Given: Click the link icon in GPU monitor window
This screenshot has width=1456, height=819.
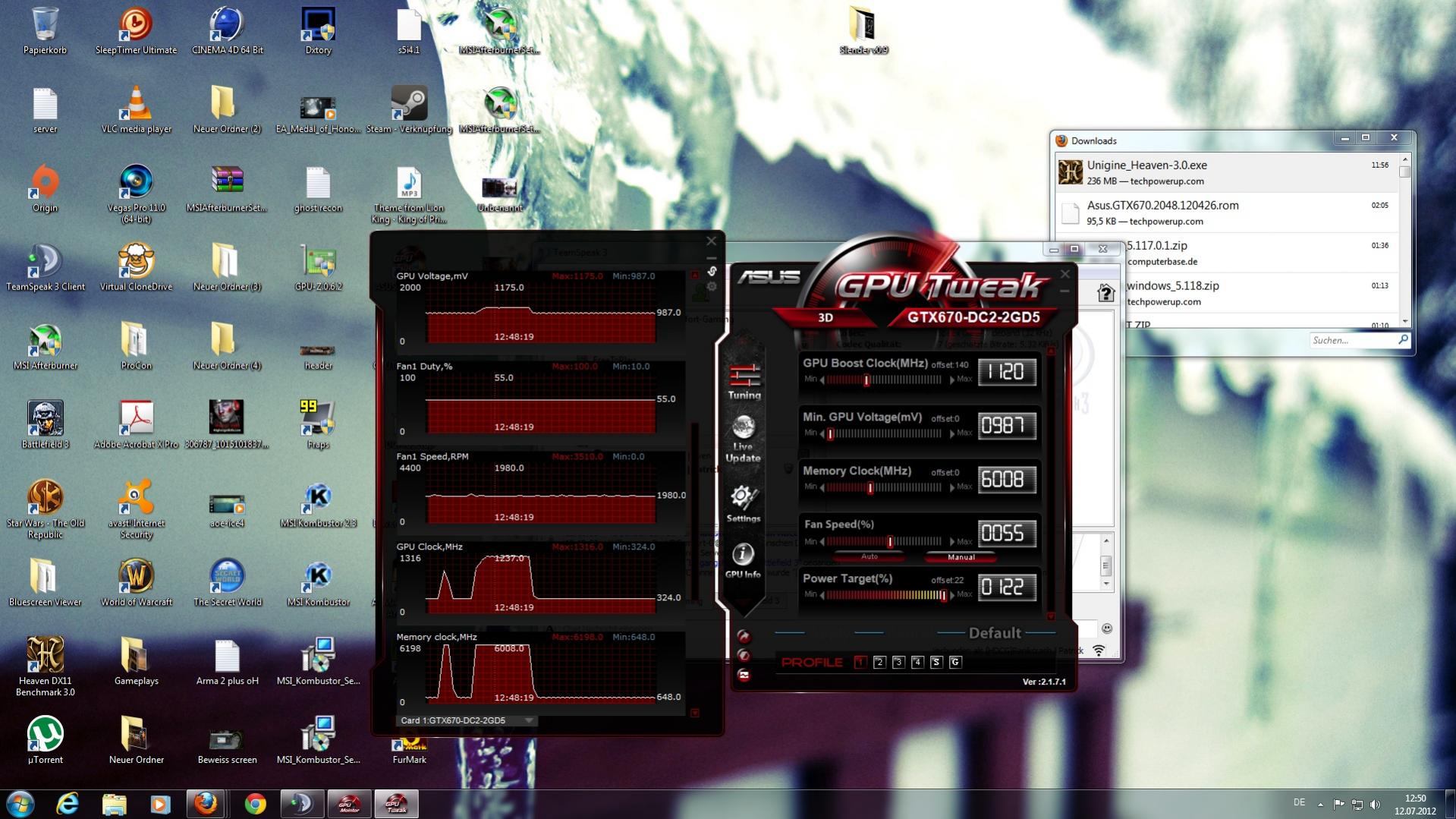Looking at the screenshot, I should [x=712, y=271].
